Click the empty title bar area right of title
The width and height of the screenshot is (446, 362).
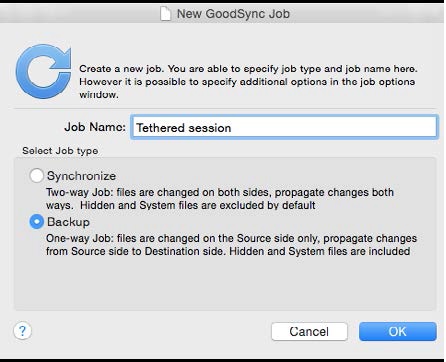pos(367,14)
